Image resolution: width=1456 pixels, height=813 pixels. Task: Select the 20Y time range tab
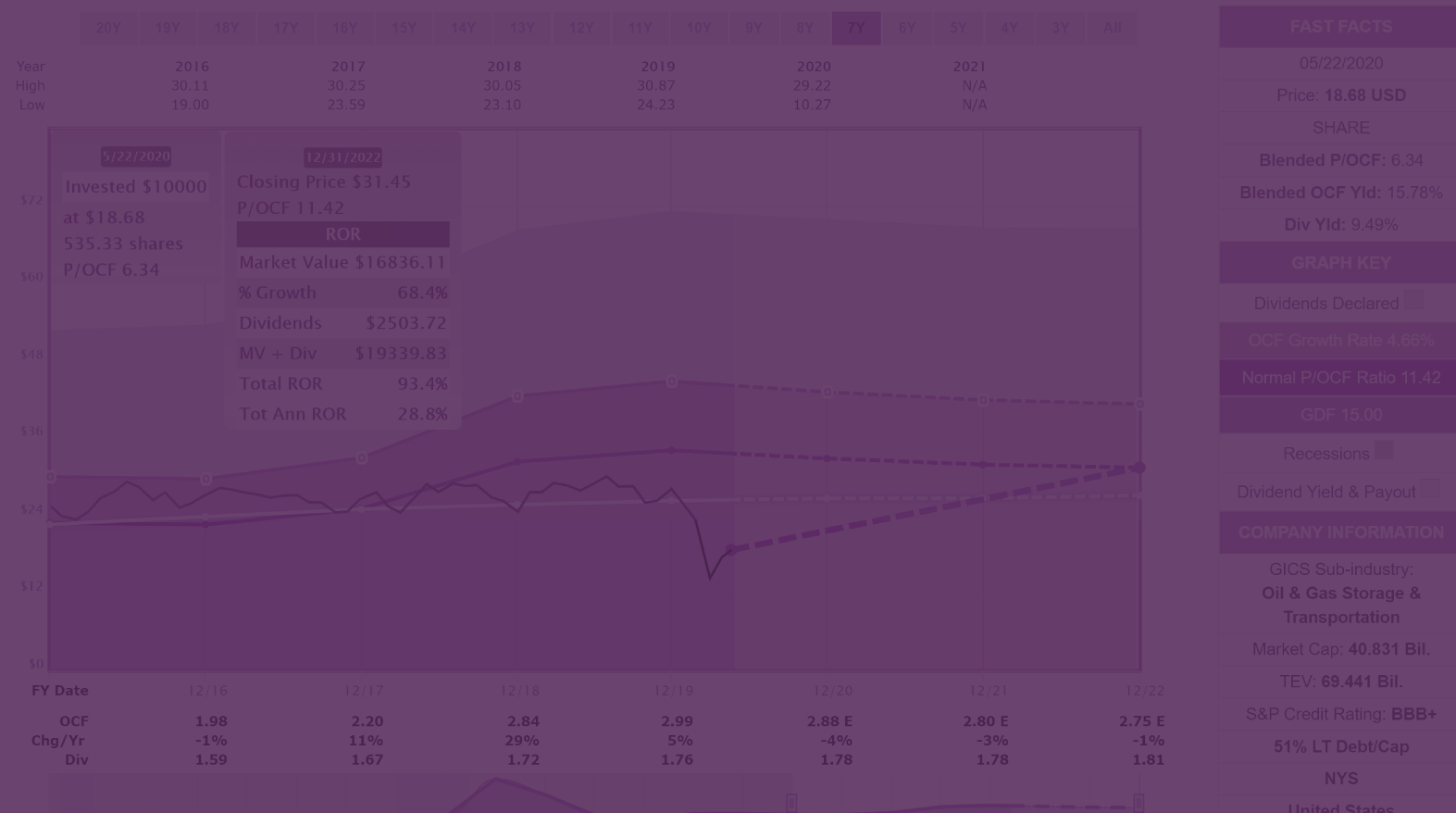(x=108, y=28)
